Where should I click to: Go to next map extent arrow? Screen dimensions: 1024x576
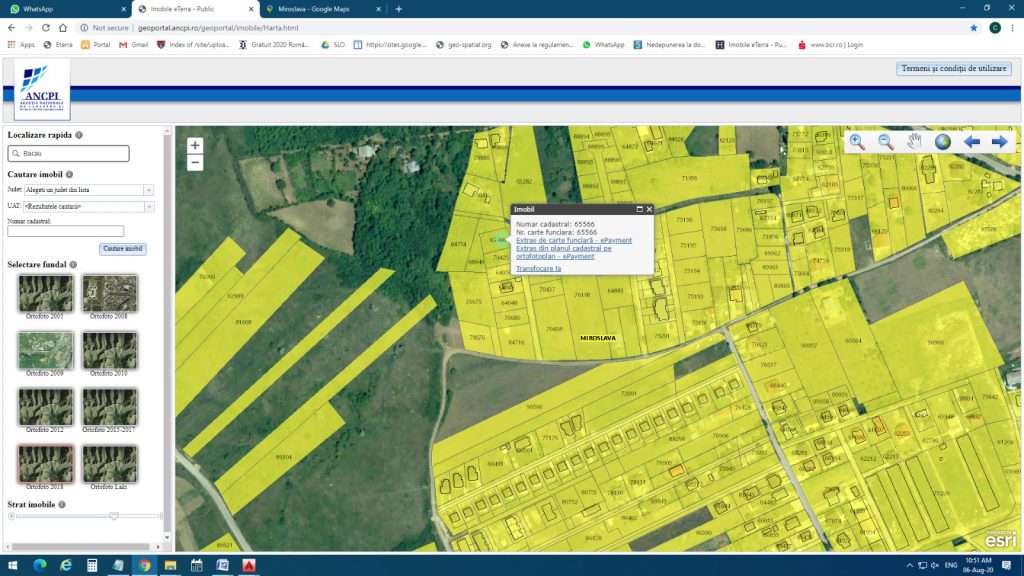(x=999, y=142)
